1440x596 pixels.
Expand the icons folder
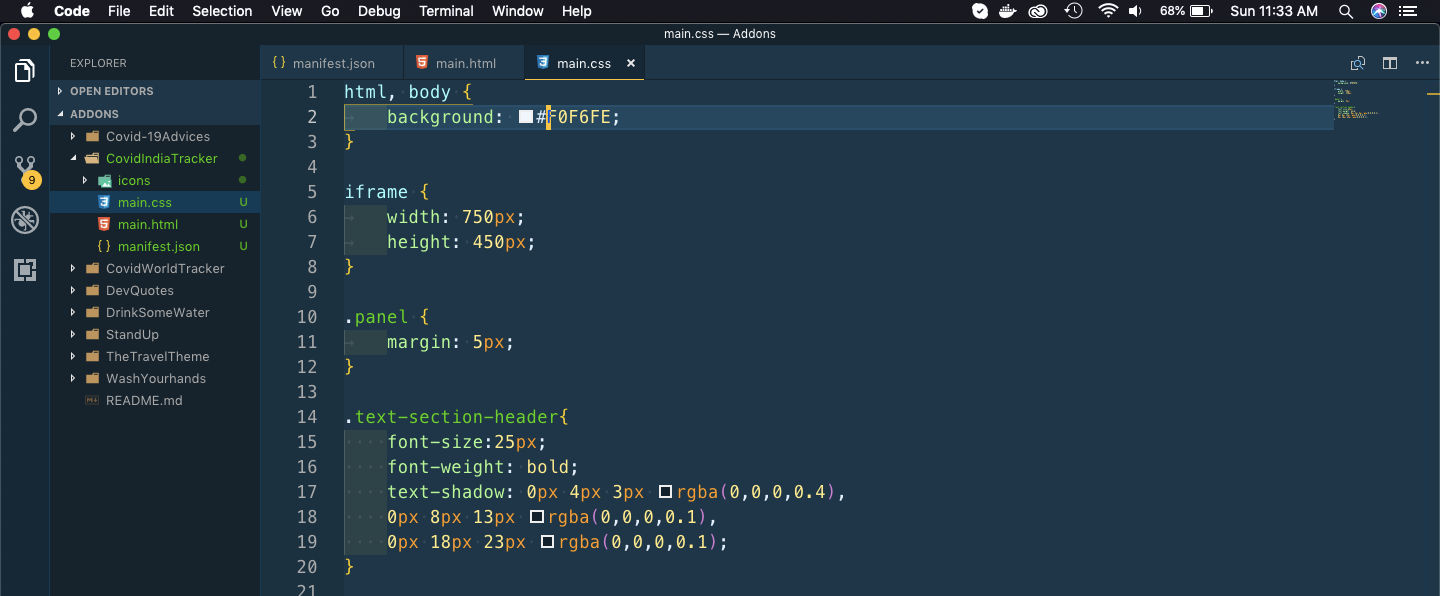84,180
